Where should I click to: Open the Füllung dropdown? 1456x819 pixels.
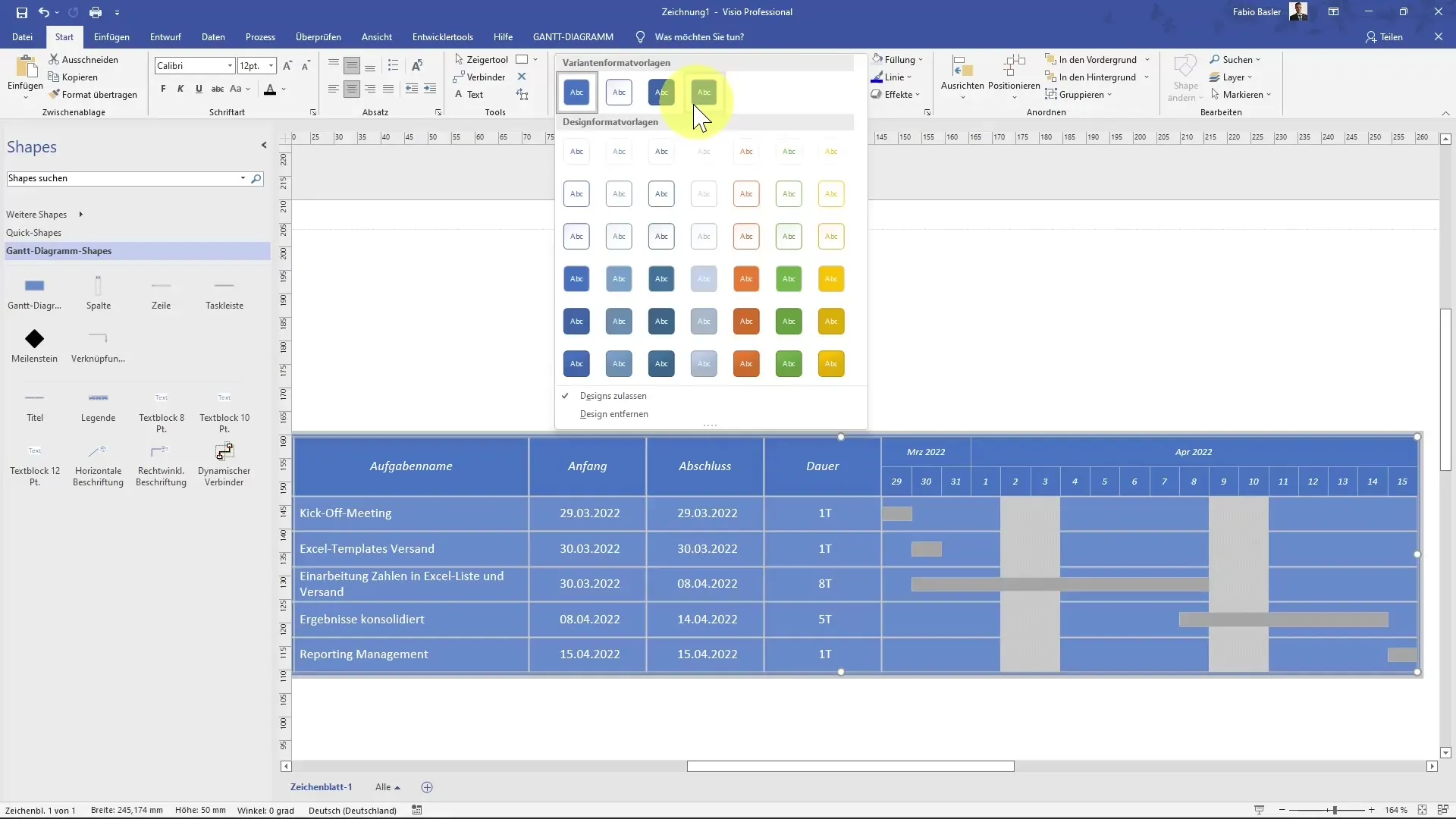(898, 59)
